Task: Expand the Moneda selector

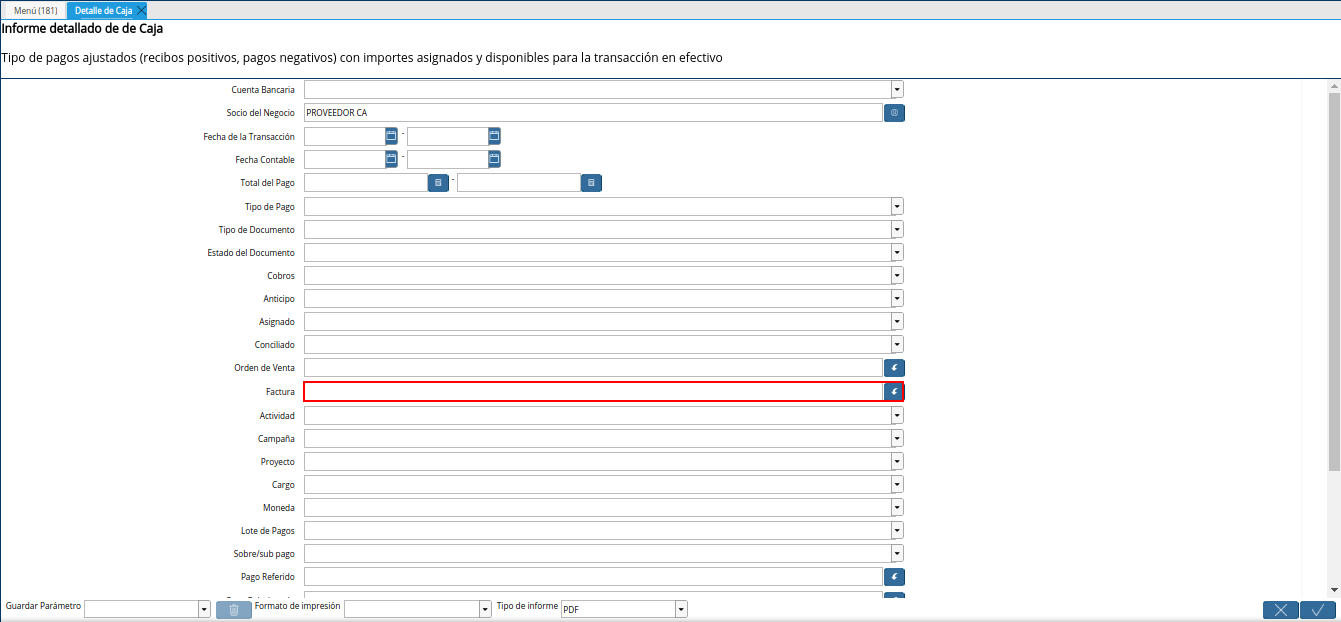Action: (896, 507)
